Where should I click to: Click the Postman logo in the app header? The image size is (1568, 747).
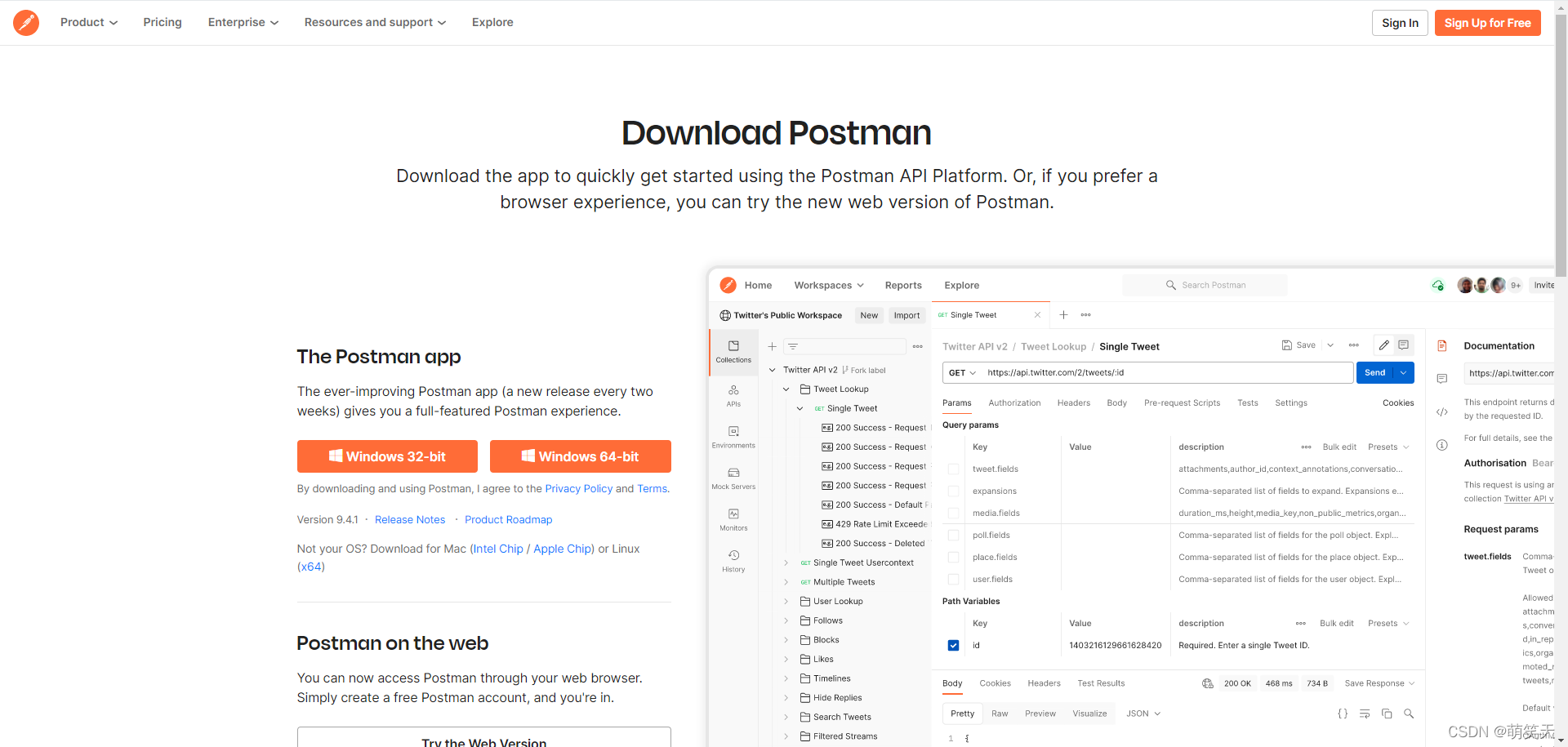coord(728,285)
